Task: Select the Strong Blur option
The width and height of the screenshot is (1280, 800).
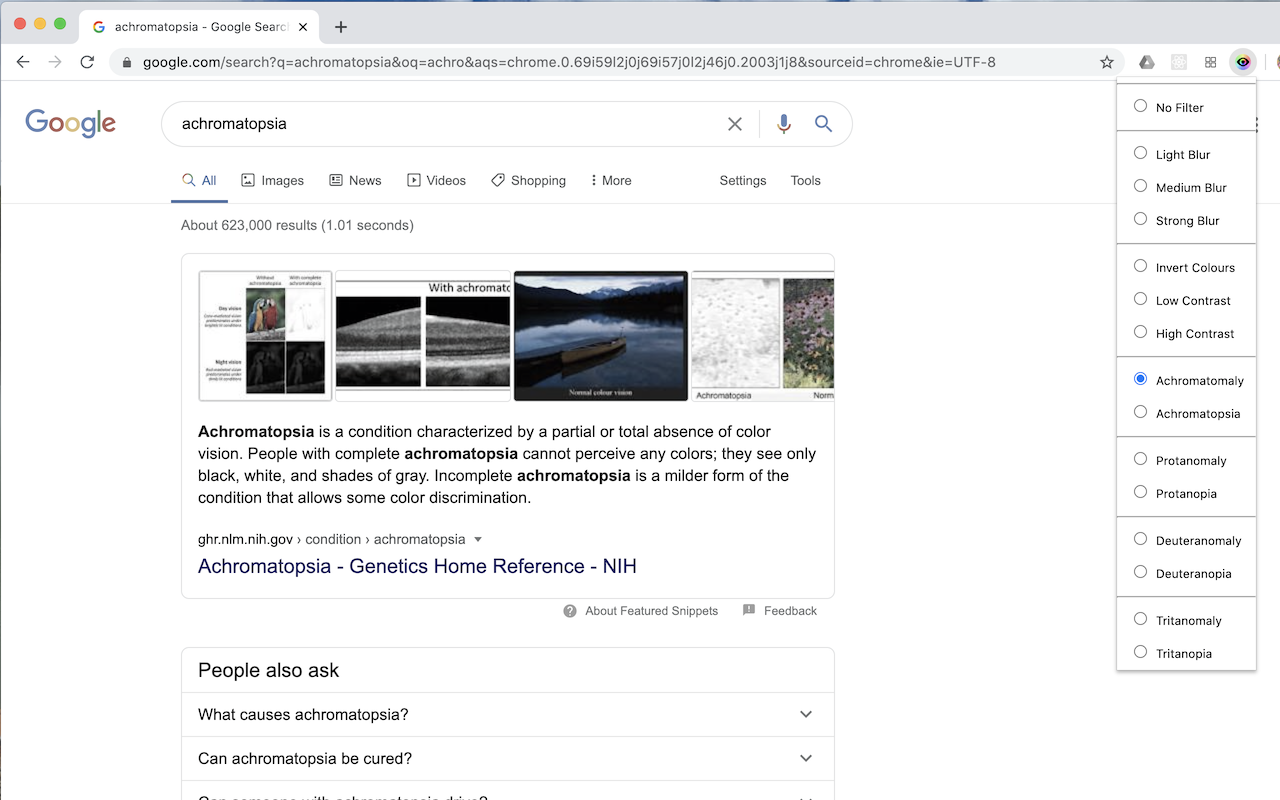Action: pos(1140,219)
